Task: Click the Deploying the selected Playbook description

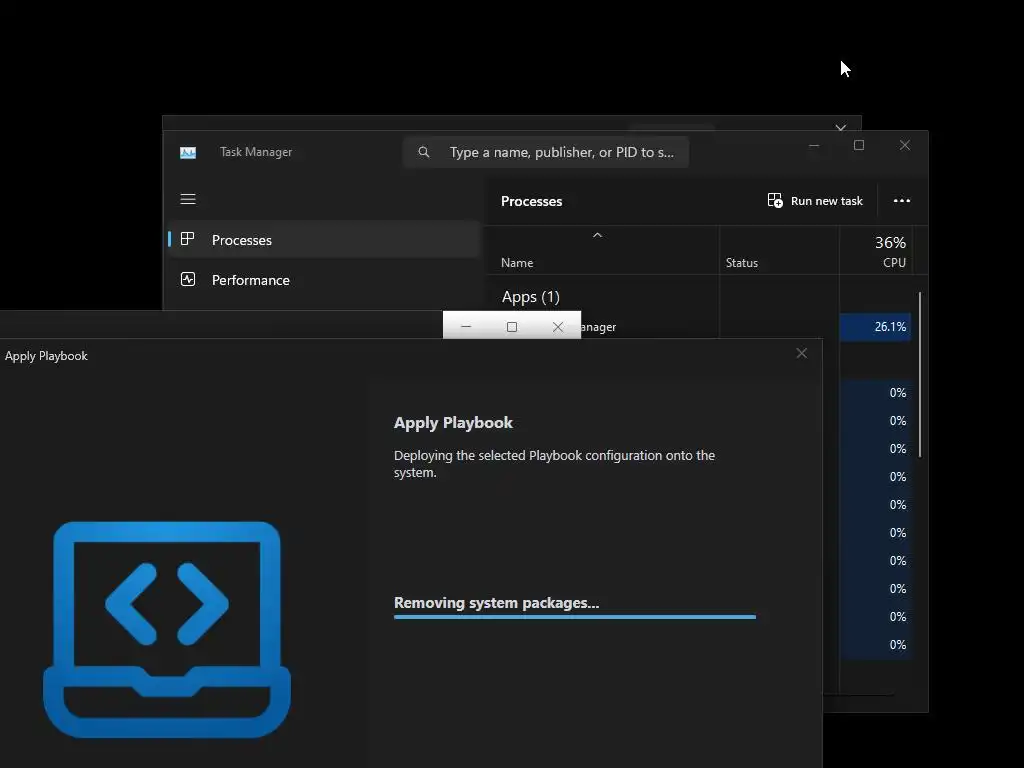Action: (554, 464)
